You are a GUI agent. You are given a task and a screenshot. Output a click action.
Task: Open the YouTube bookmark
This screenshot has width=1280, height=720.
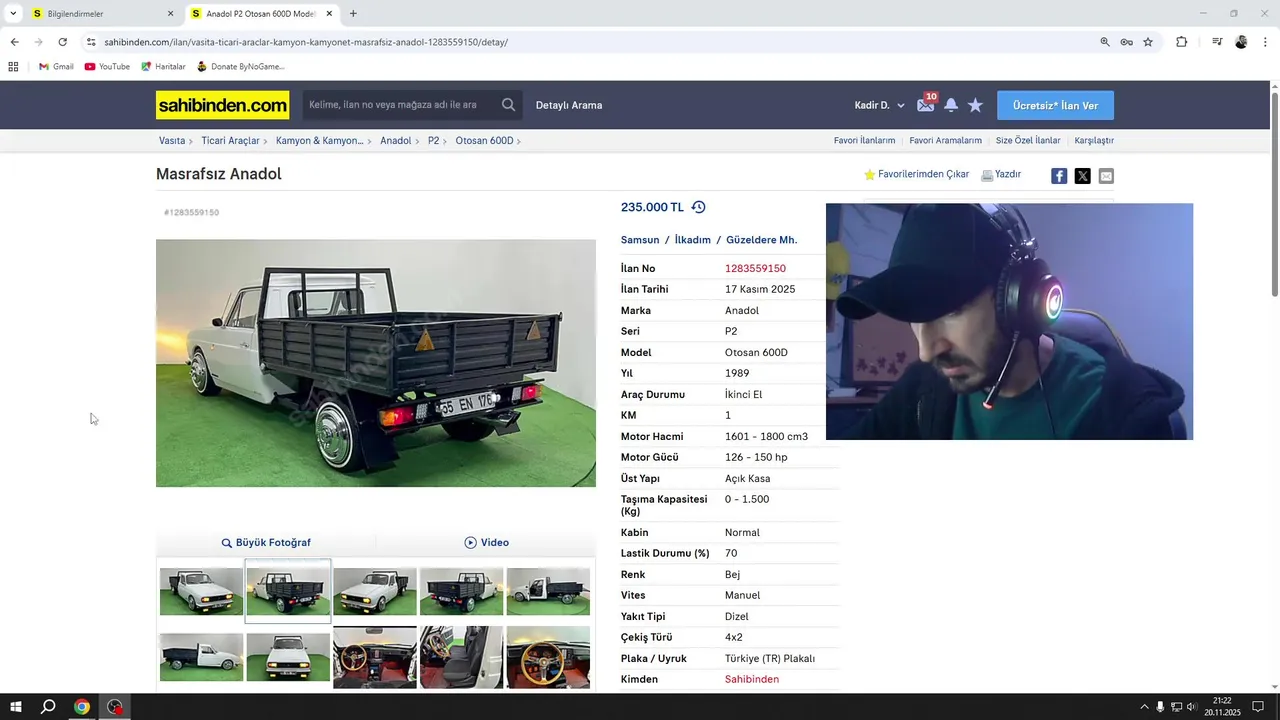pos(107,67)
